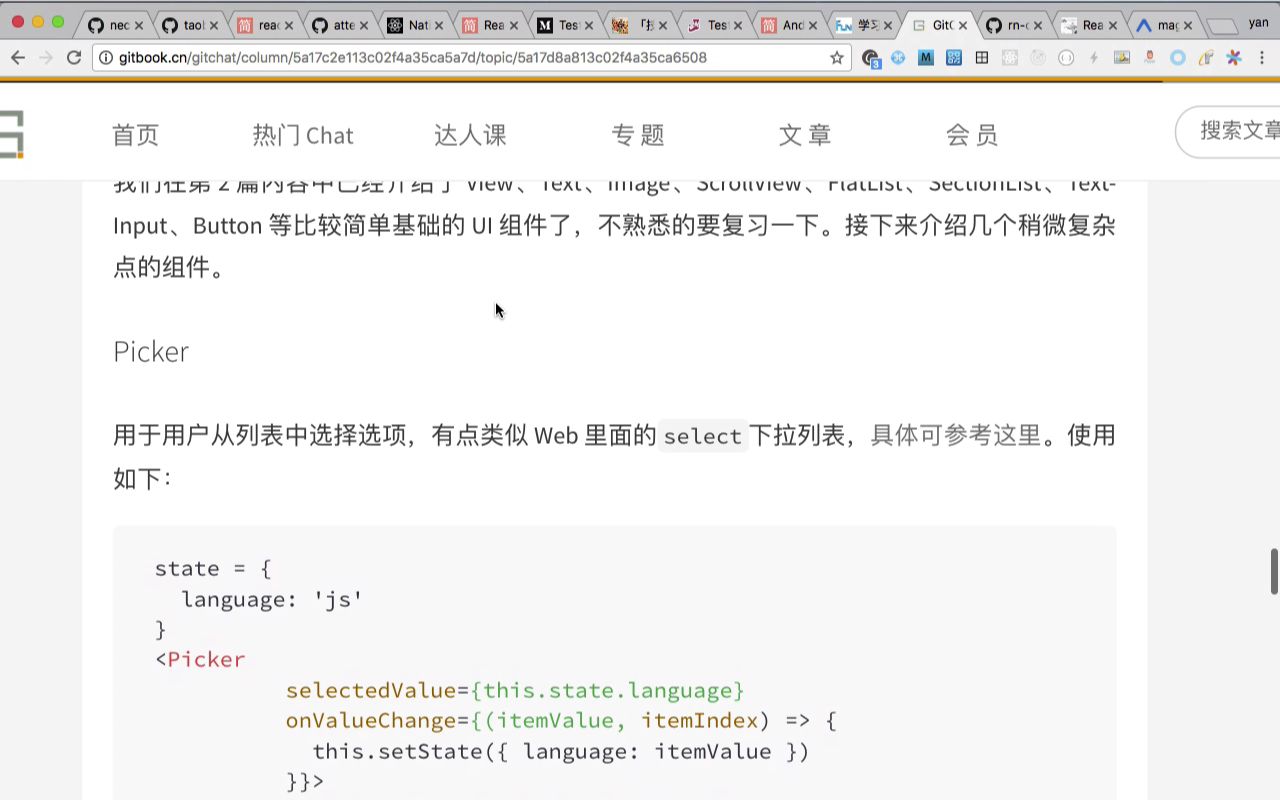Click the '<Picker' tag in code
This screenshot has width=1280, height=800.
pyautogui.click(x=200, y=660)
